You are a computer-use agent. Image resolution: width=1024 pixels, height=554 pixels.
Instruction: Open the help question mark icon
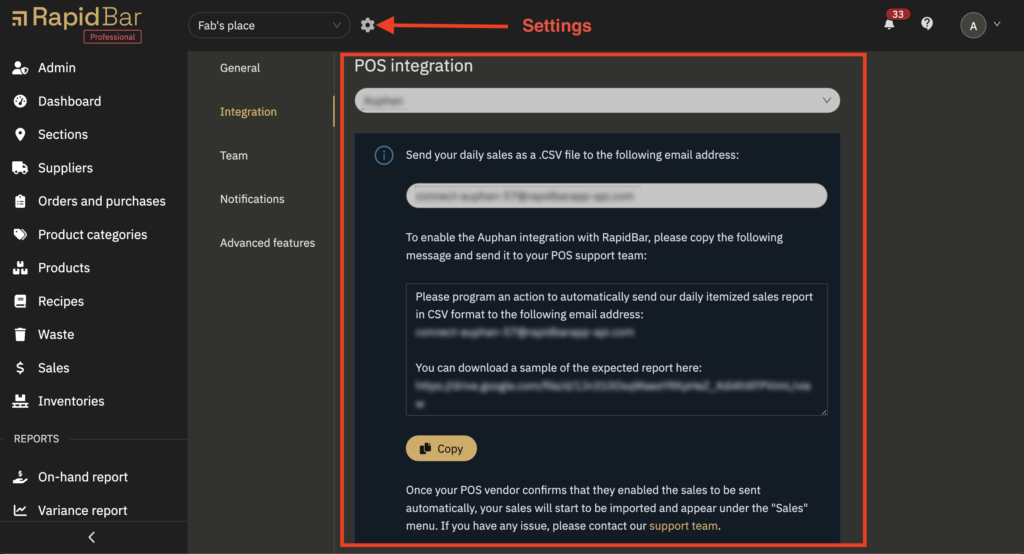927,24
